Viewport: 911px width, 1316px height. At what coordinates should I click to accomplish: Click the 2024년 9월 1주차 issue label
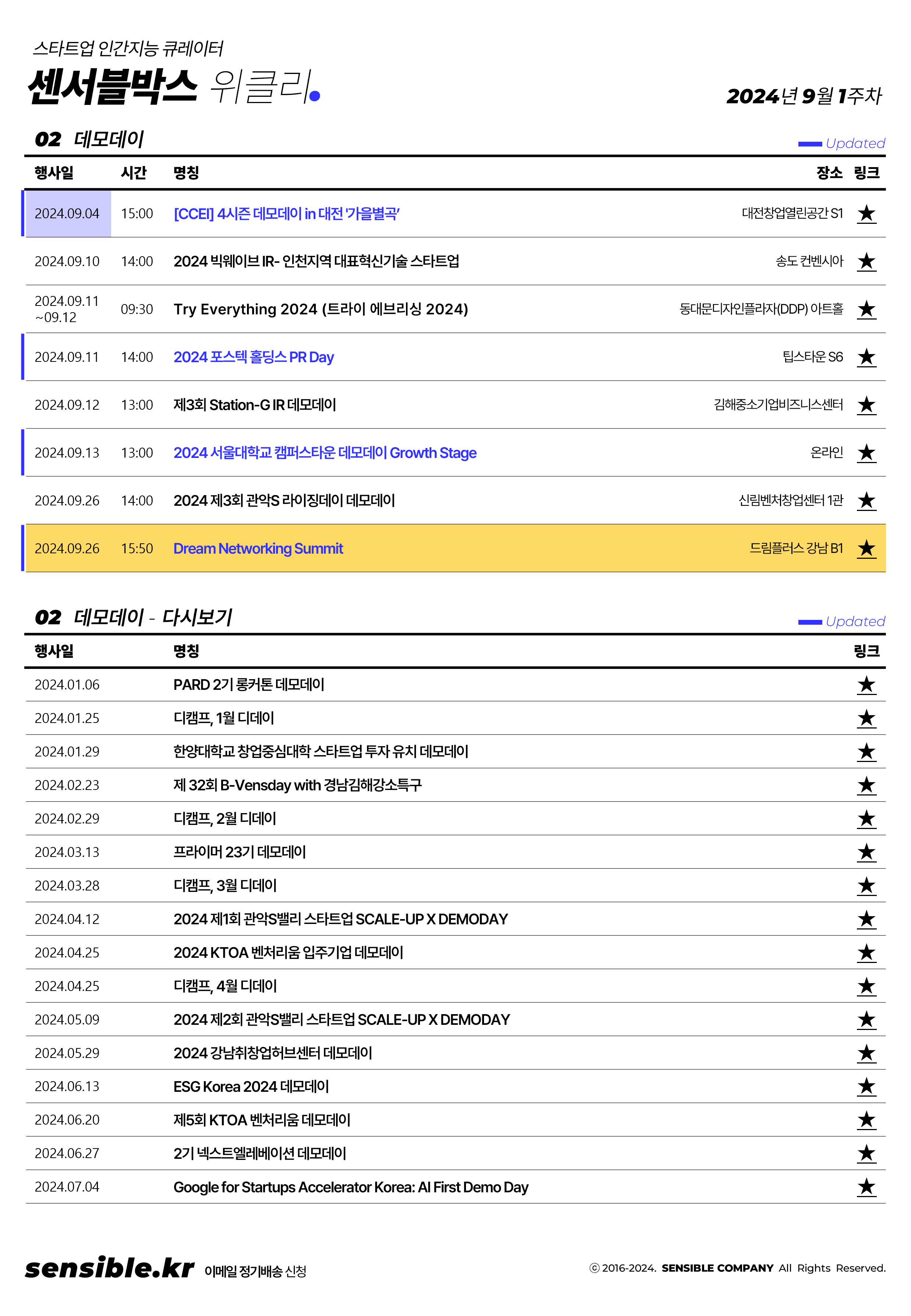pos(804,96)
